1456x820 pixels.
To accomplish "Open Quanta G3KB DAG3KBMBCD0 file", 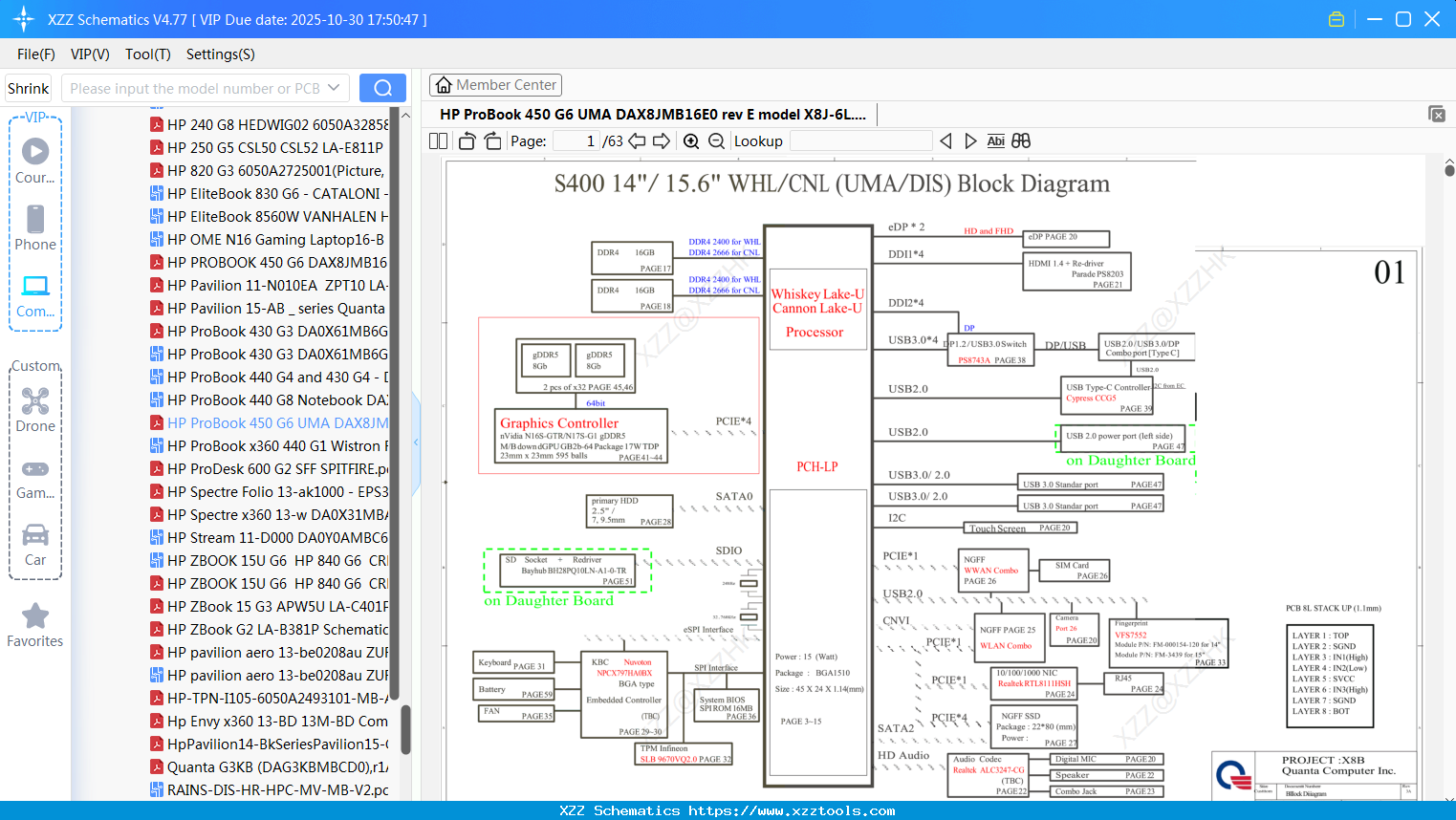I will (269, 766).
